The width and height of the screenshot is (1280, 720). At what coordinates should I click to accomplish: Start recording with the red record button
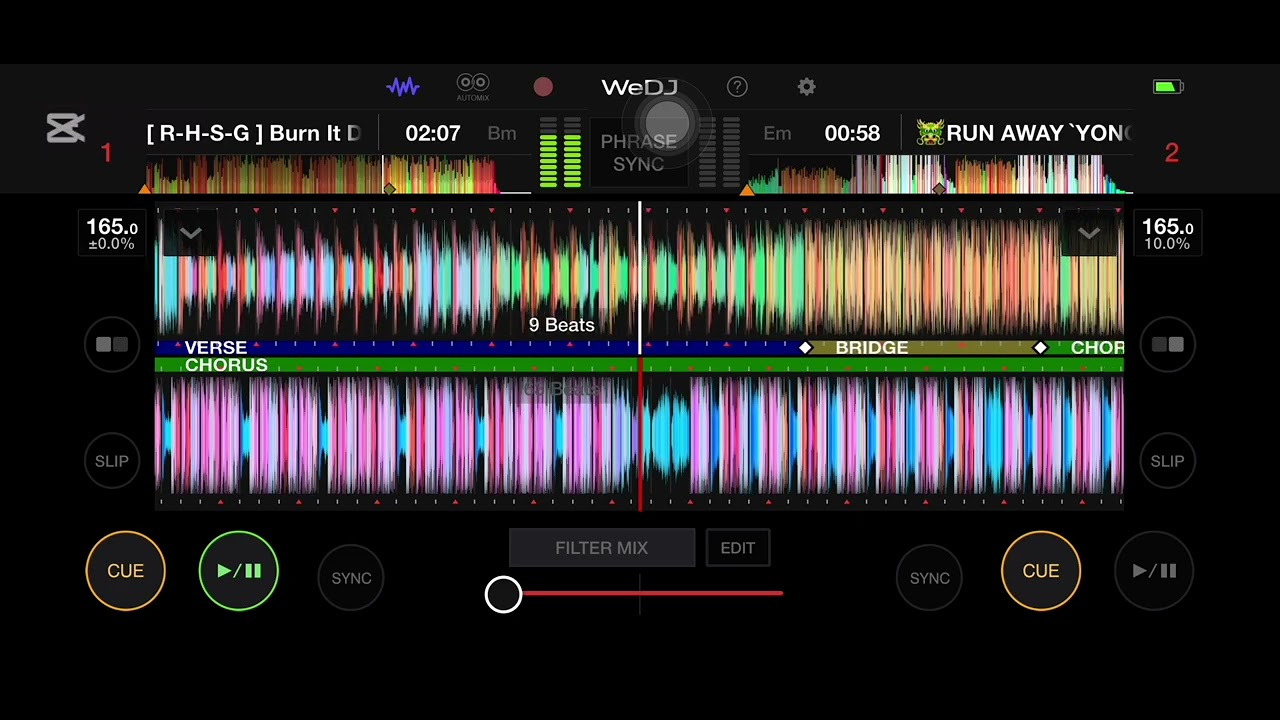(543, 87)
